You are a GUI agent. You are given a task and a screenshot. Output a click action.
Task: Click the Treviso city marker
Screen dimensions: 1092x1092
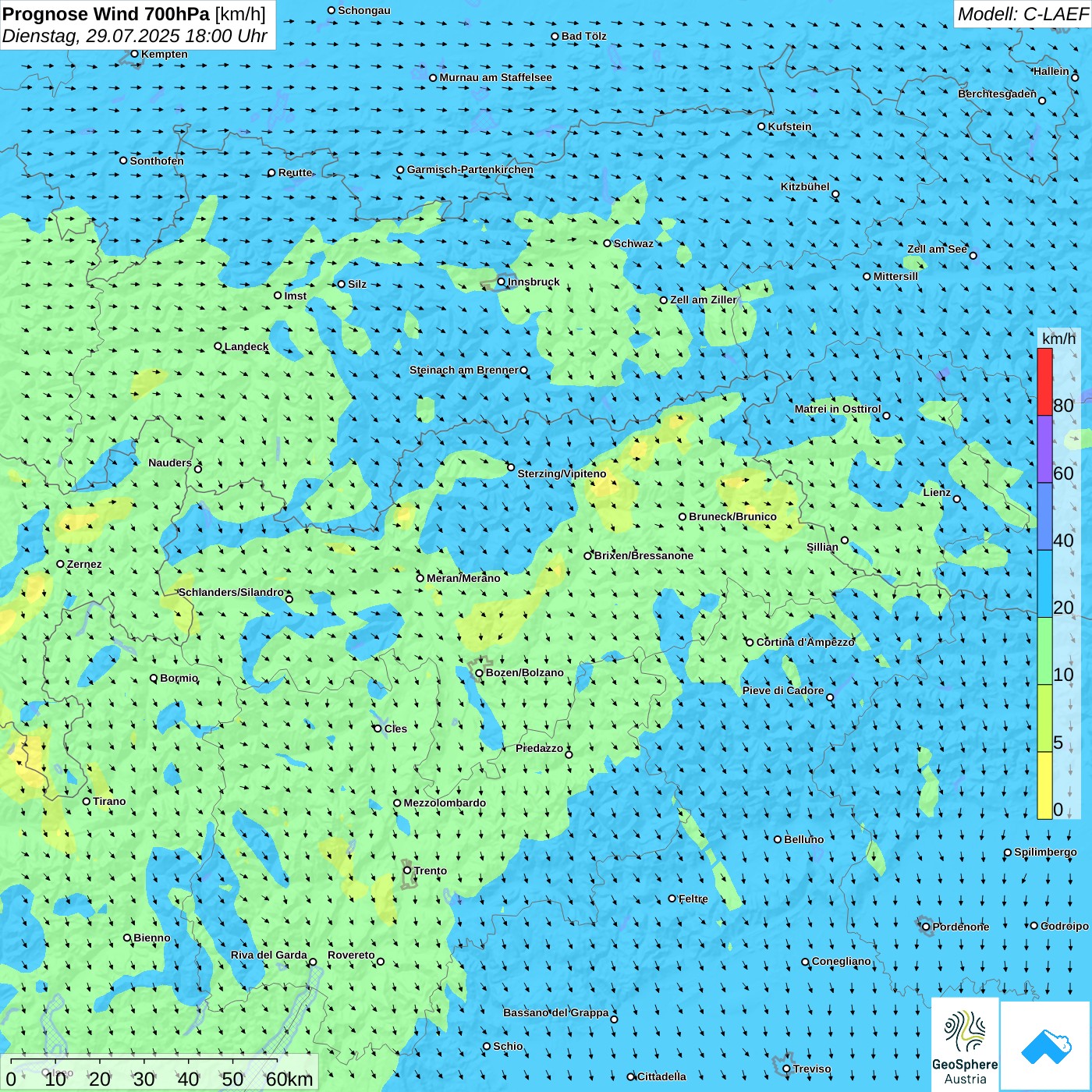[x=786, y=1069]
